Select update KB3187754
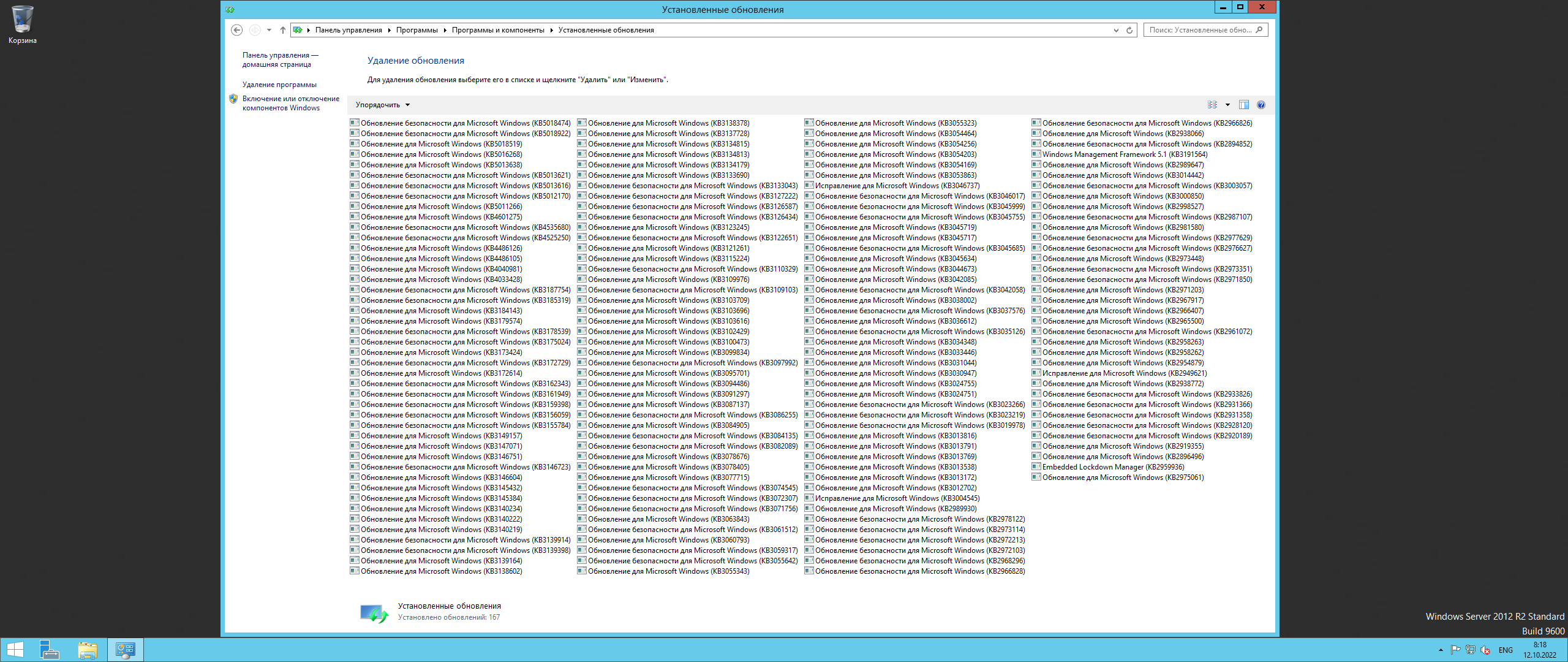The image size is (1568, 662). [x=461, y=290]
